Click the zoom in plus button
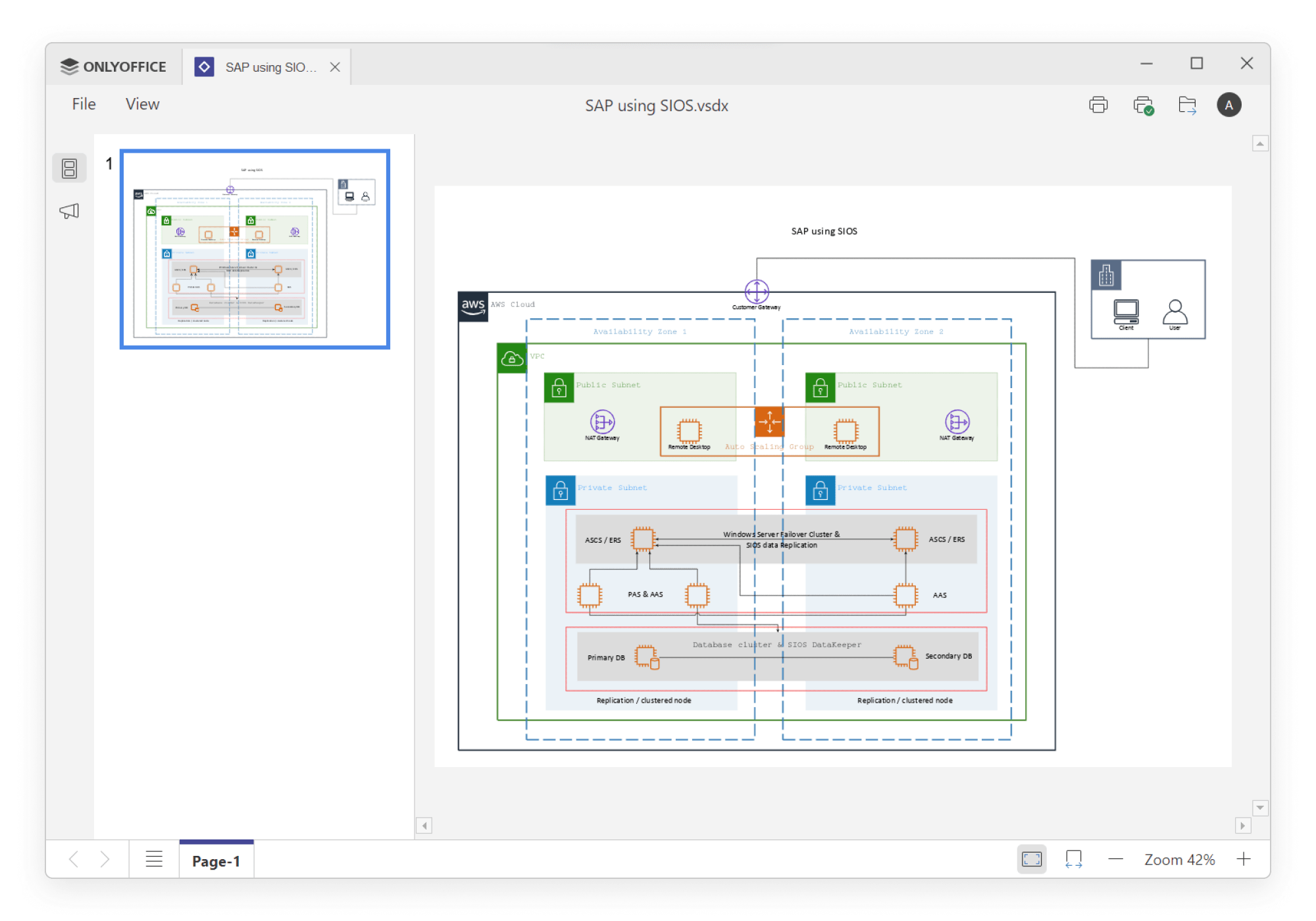 point(1243,859)
